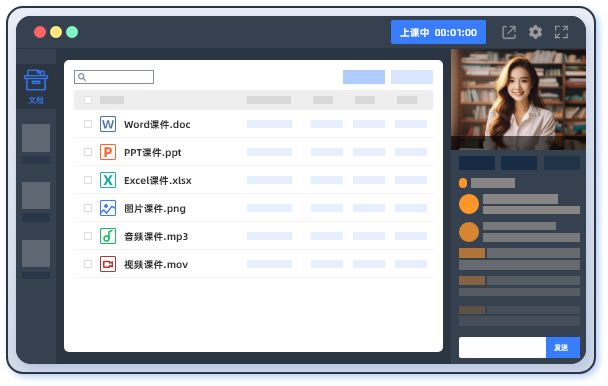Viewport: 608px width, 386px height.
Task: Check the box for Excel课件.xlsx
Action: point(88,180)
